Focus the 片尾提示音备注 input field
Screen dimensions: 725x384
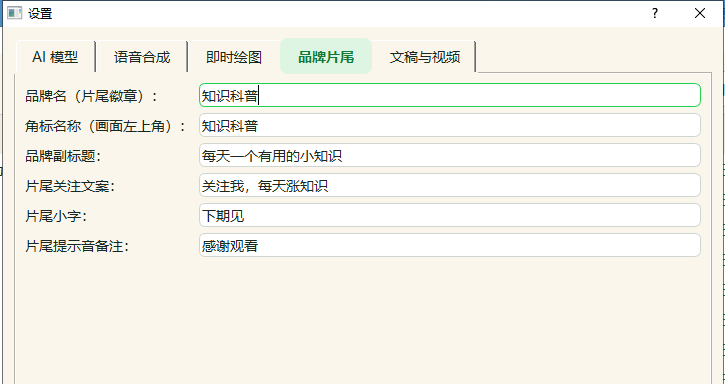coord(450,246)
